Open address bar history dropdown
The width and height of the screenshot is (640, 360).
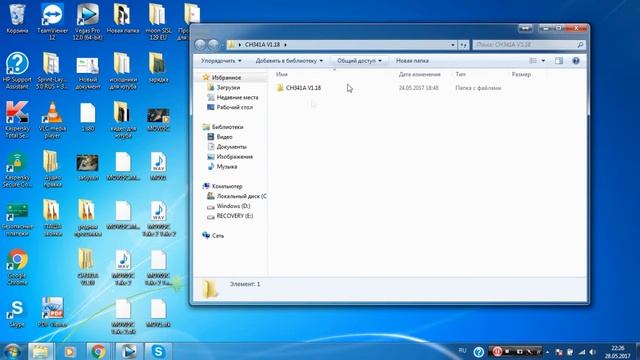tap(453, 44)
